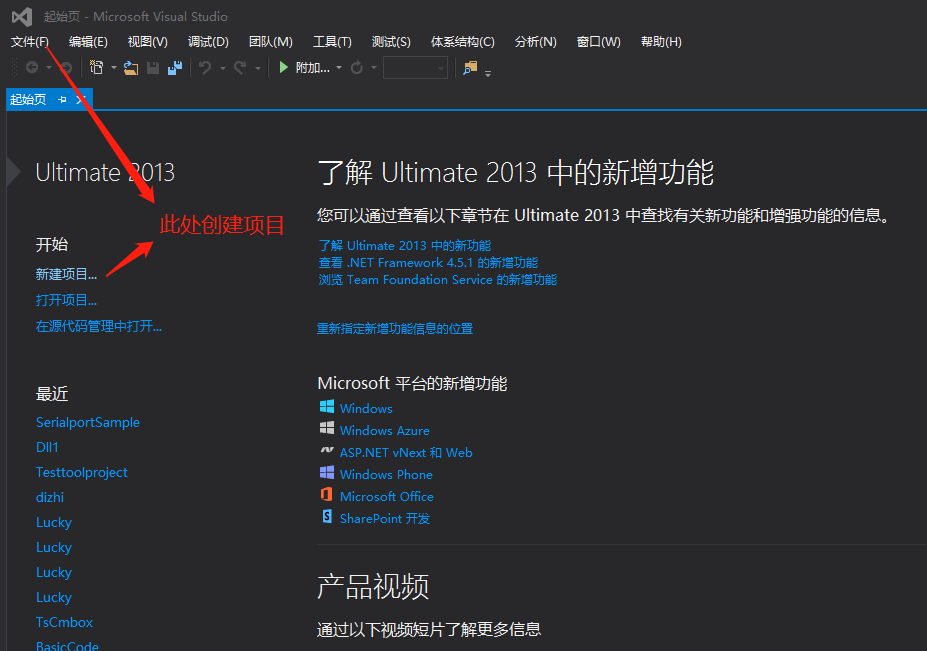The image size is (927, 651).
Task: Open the empty toolbar combo box
Action: tap(416, 67)
